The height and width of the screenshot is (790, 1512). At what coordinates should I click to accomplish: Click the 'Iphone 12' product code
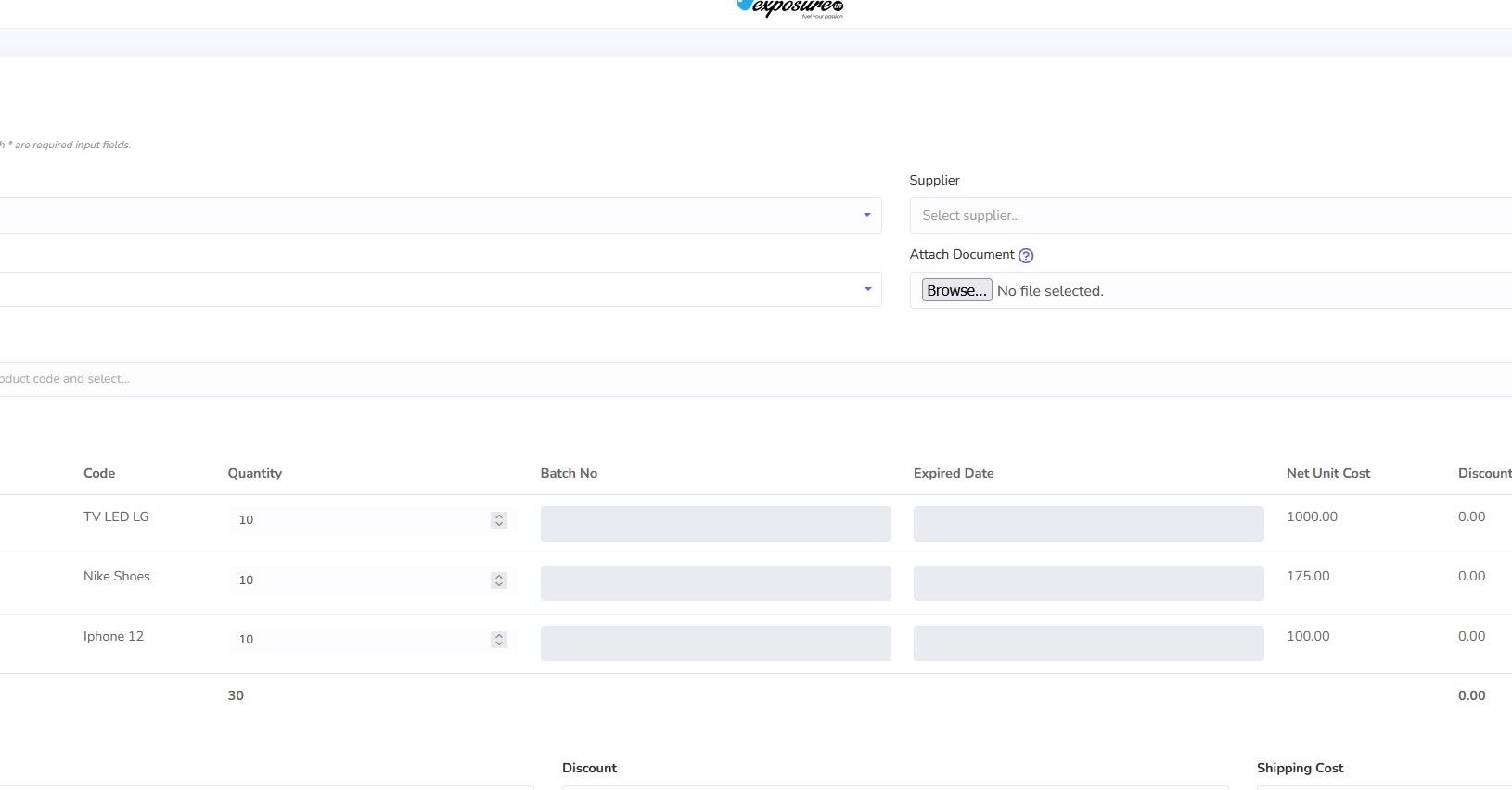(x=113, y=636)
